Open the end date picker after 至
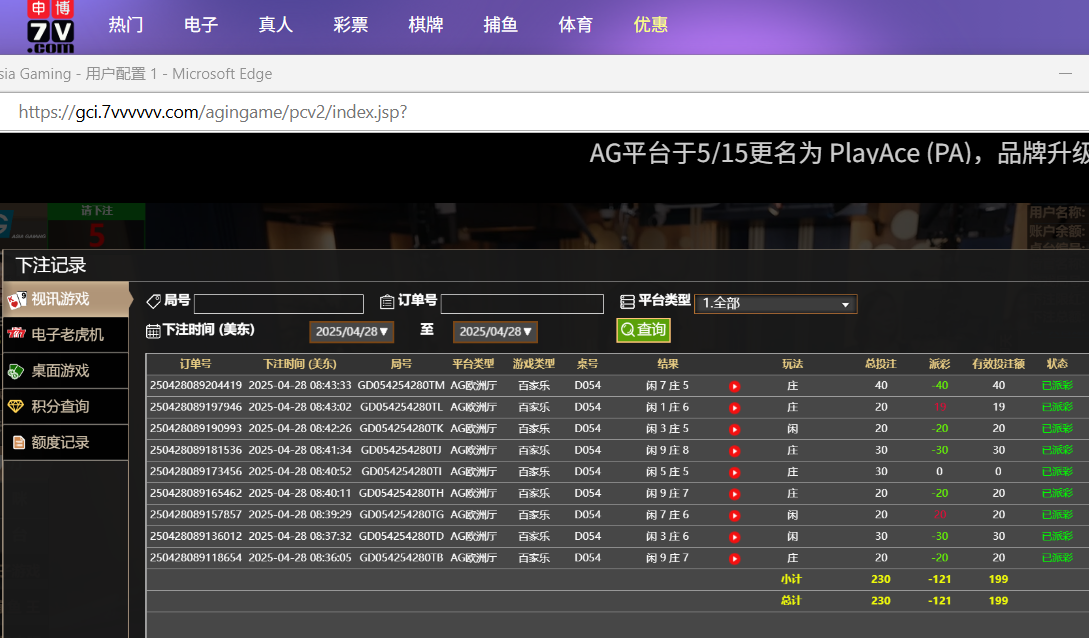This screenshot has width=1089, height=638. point(495,331)
